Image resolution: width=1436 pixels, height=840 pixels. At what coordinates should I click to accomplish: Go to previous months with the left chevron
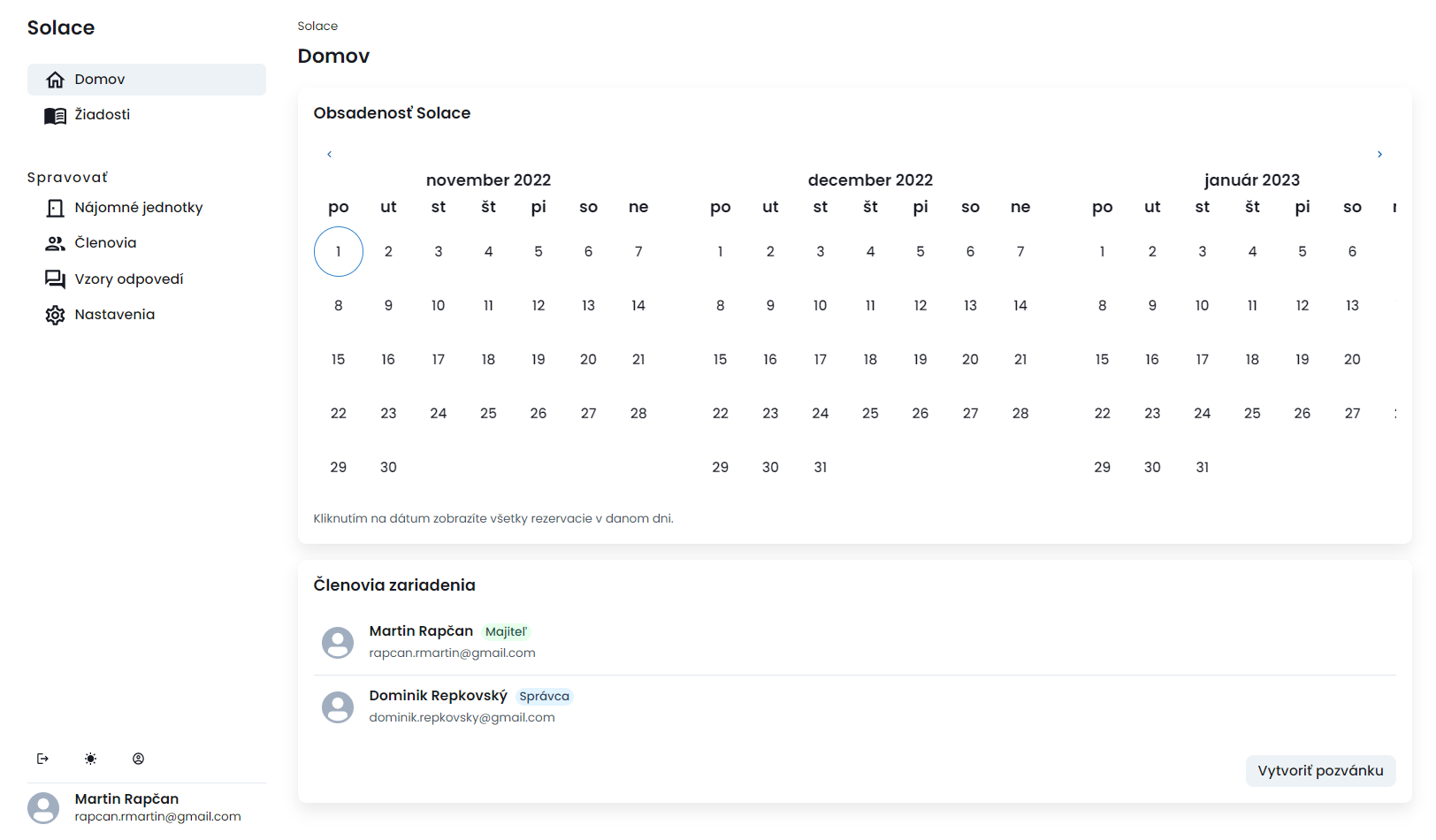329,153
